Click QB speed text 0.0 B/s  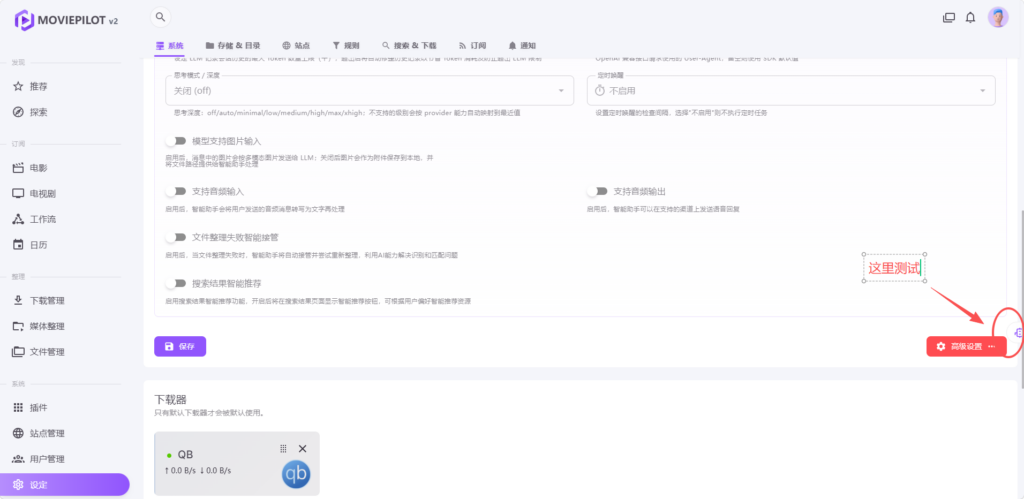pyautogui.click(x=198, y=470)
